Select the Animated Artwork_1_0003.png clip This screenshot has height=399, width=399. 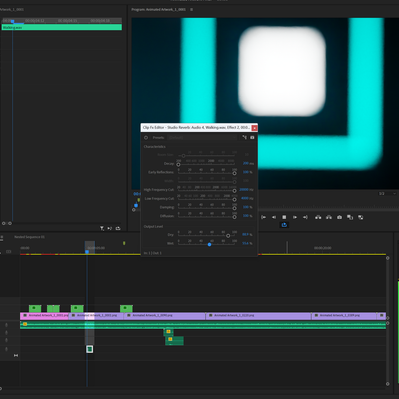click(96, 315)
